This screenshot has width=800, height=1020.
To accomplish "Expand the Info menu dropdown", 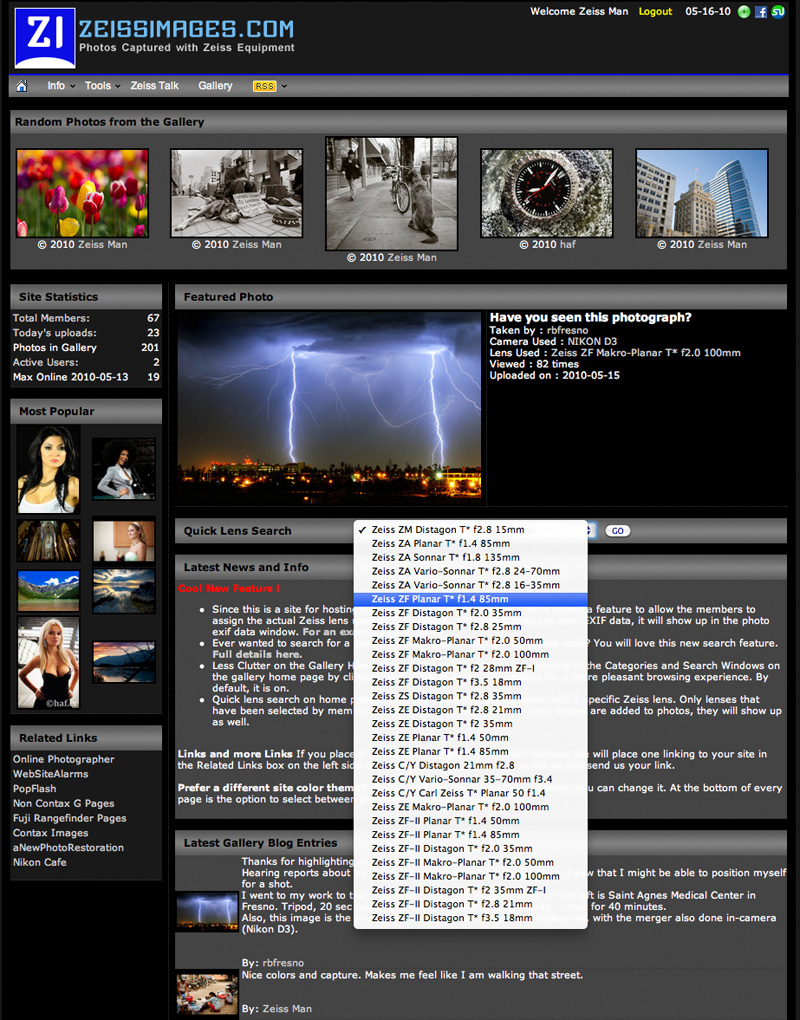I will pos(56,86).
